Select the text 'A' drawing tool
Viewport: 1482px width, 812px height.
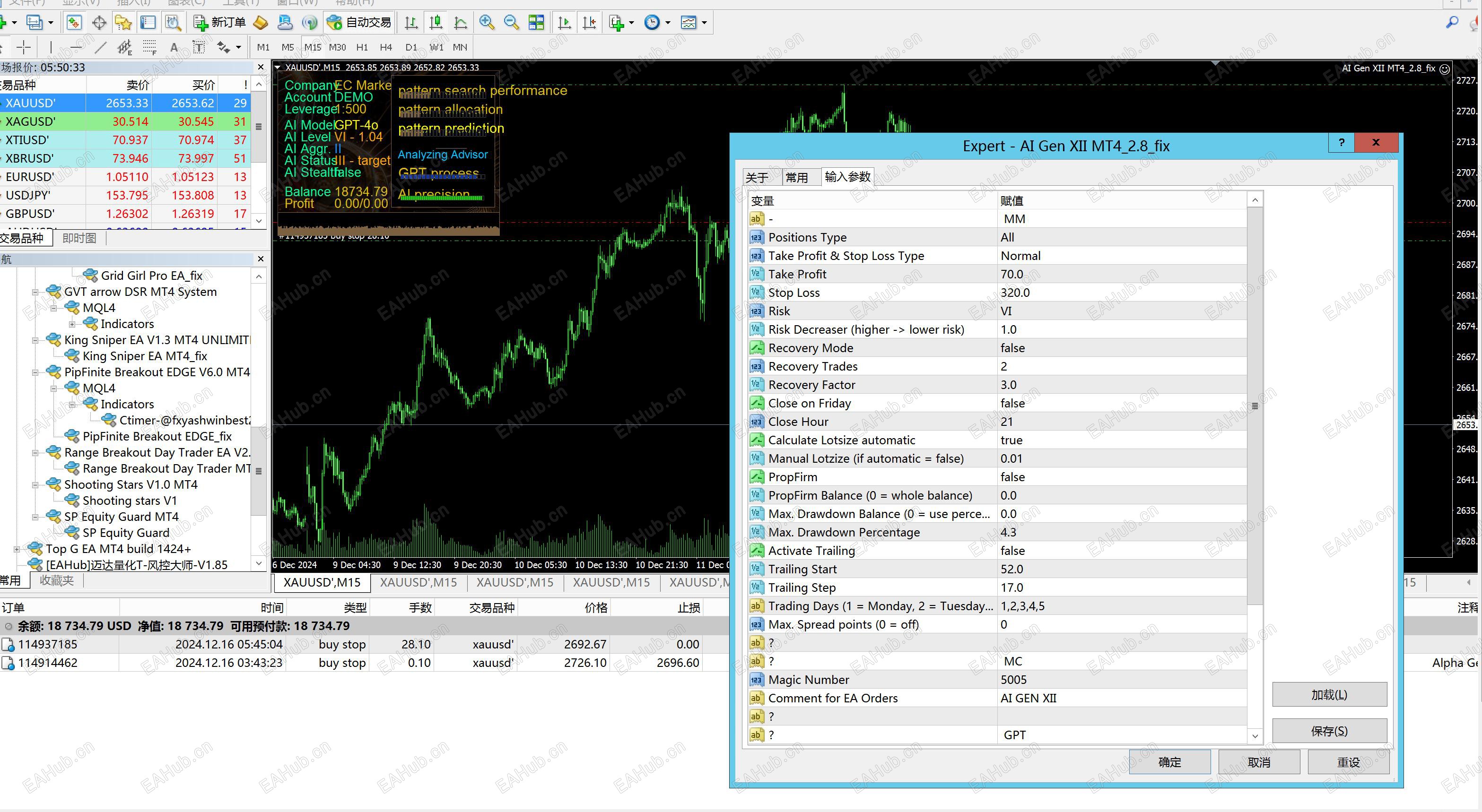click(x=174, y=47)
